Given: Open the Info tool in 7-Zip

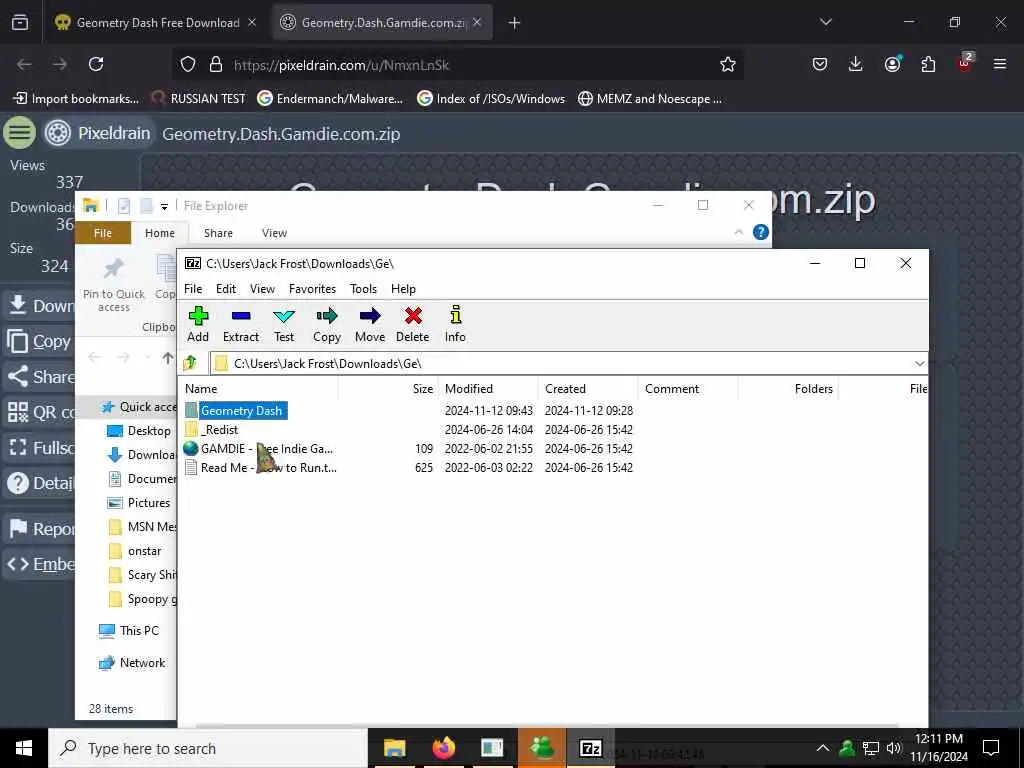Looking at the screenshot, I should click(455, 324).
